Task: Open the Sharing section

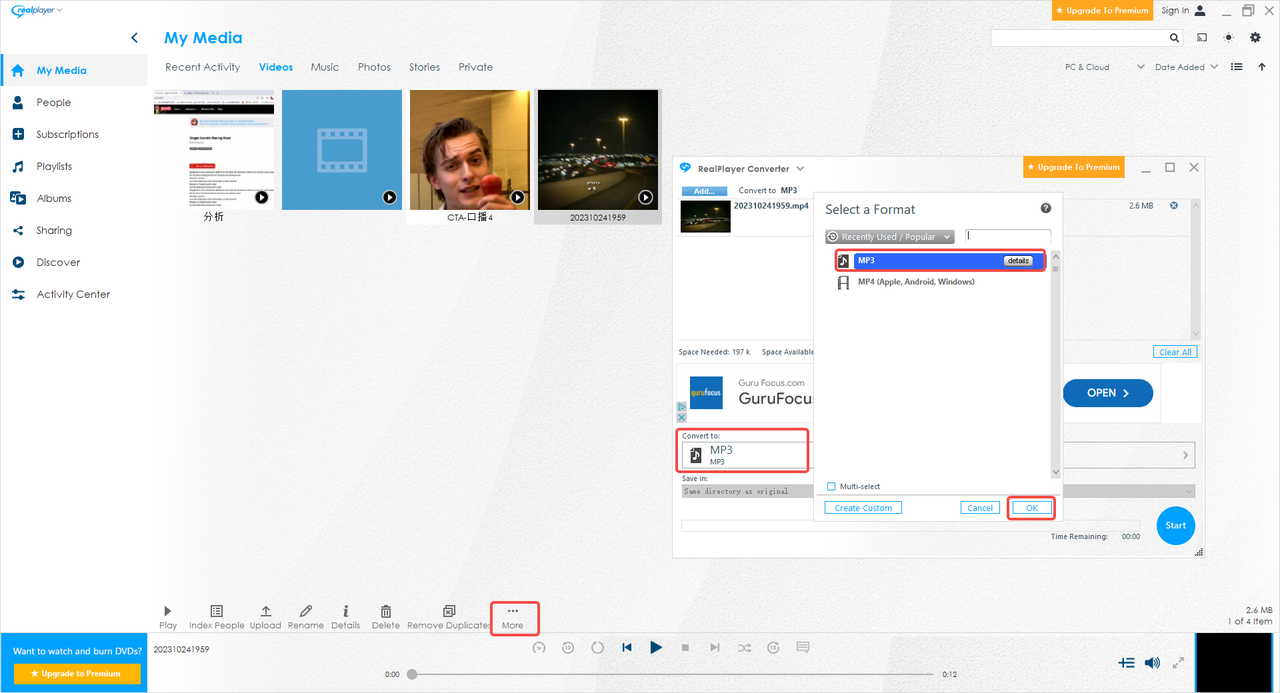Action: pos(54,230)
